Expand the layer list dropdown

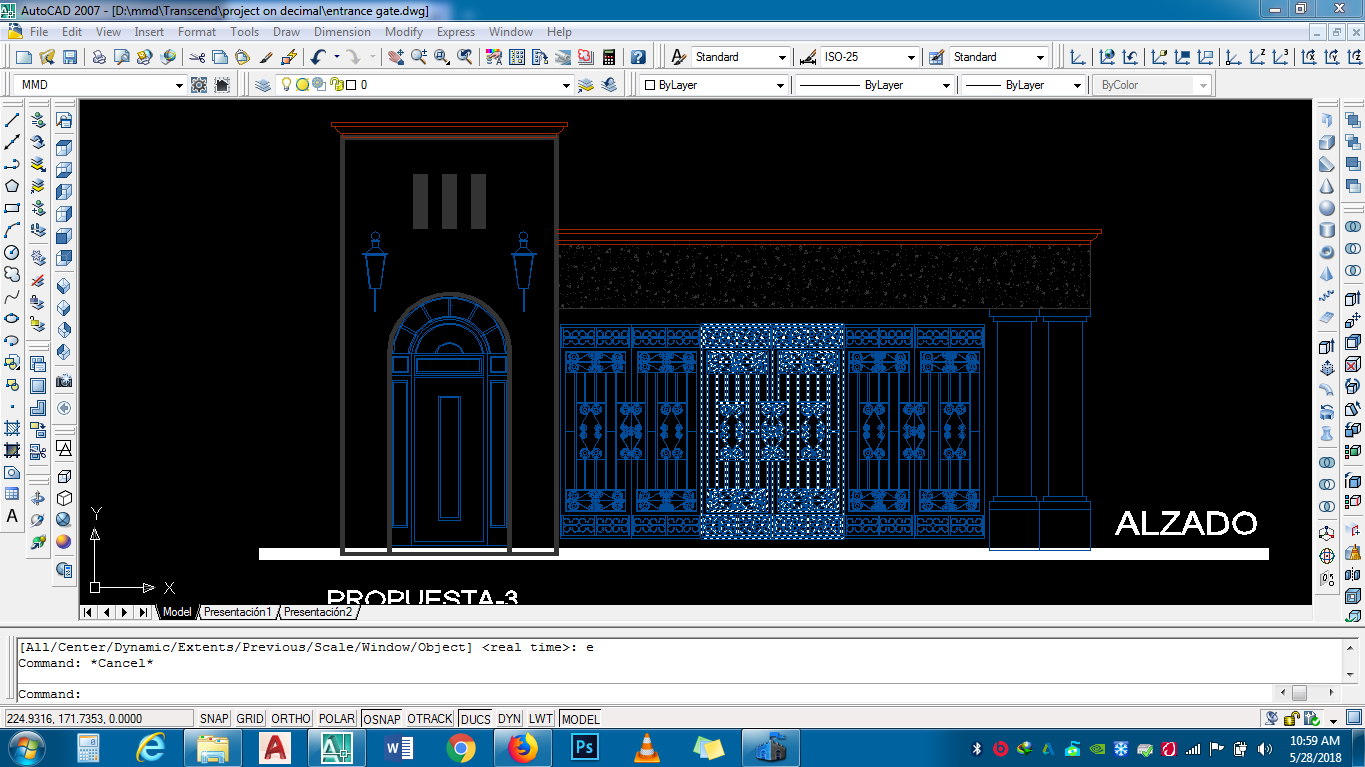[566, 85]
